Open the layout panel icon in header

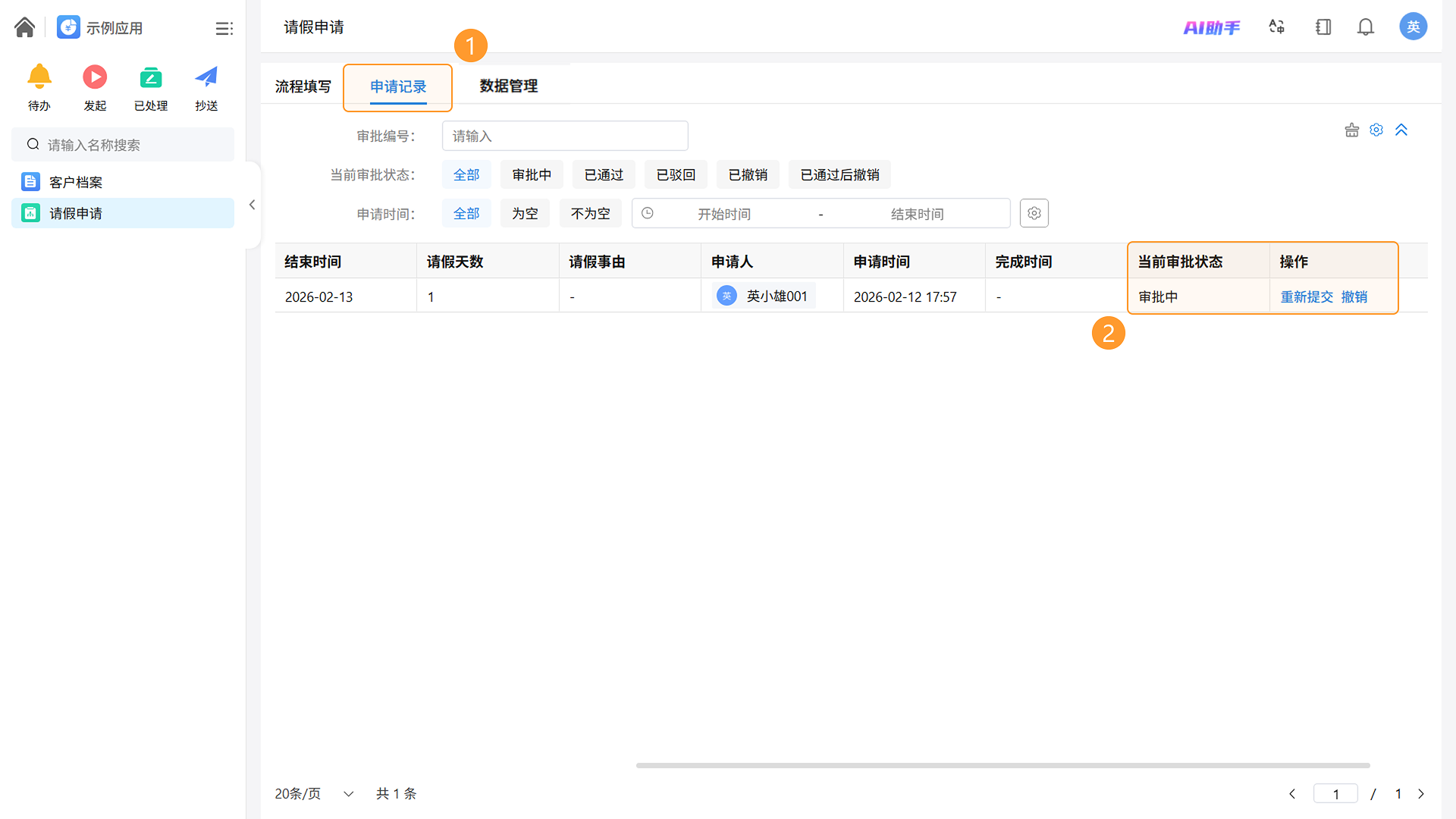click(x=1323, y=27)
